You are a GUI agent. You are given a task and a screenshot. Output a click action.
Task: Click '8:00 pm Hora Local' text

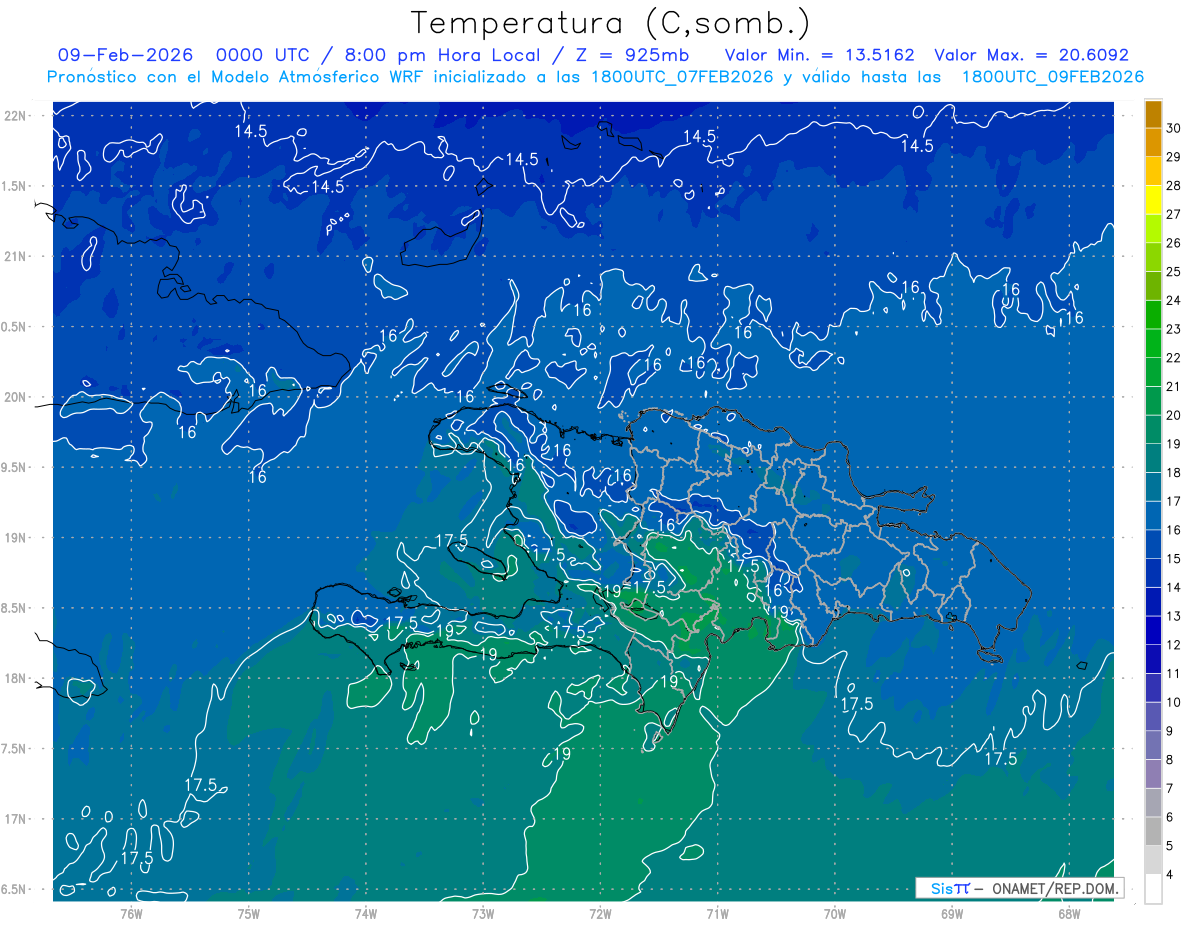coord(443,55)
